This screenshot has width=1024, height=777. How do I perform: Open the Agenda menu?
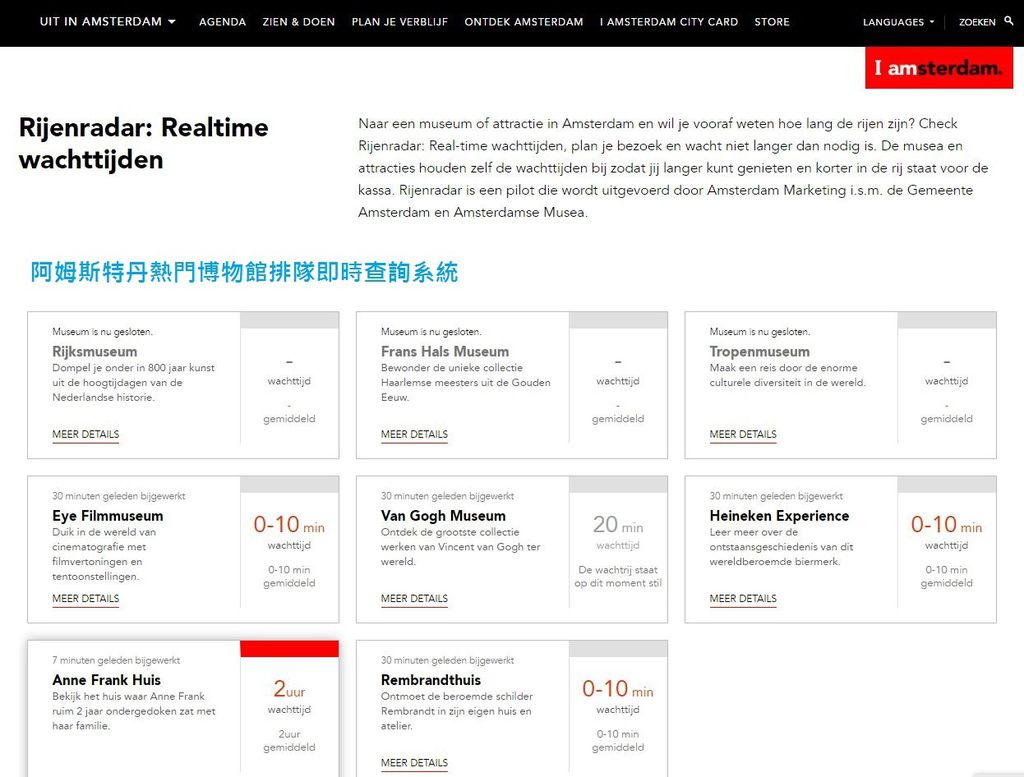tap(223, 22)
